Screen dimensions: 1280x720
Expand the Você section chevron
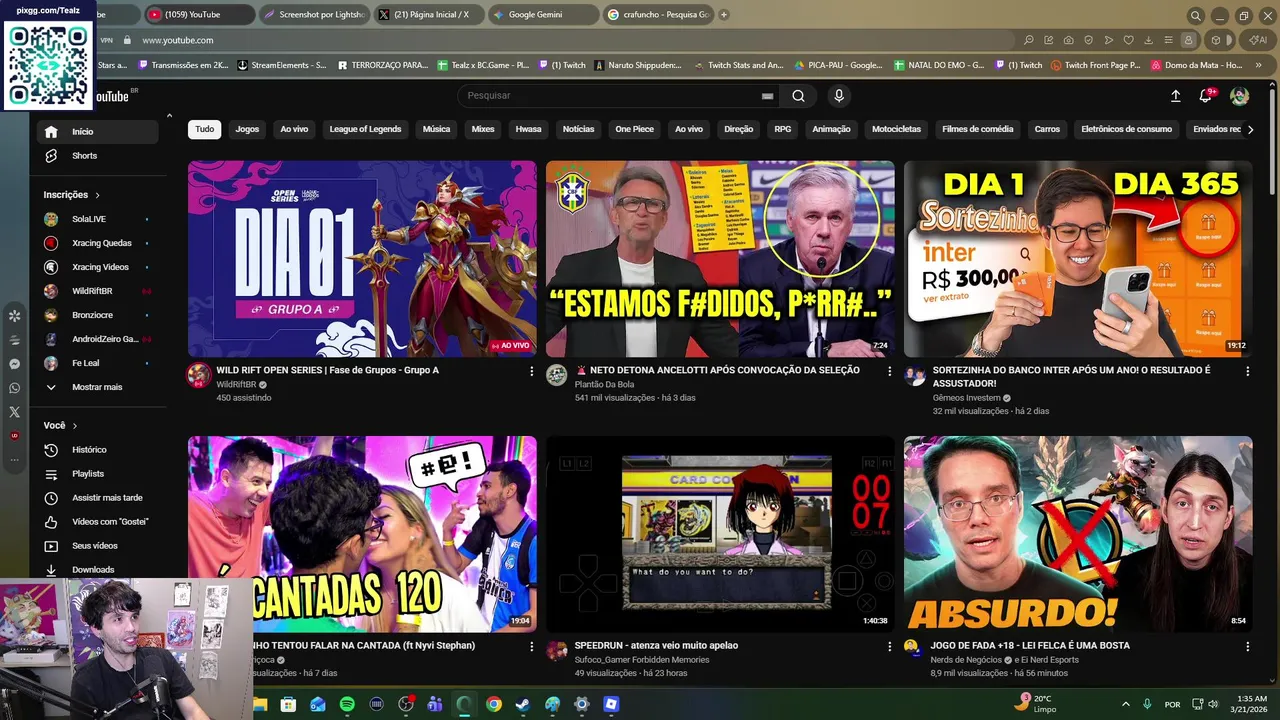(x=74, y=426)
